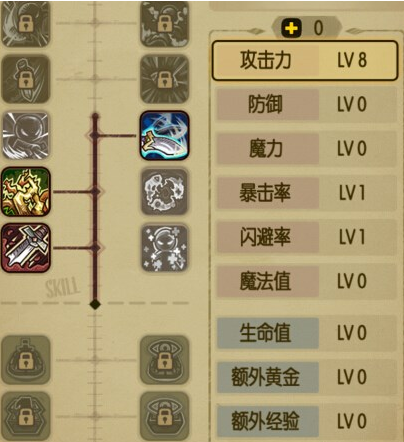
Task: Tap the locked skill icon at top left
Action: click(26, 23)
